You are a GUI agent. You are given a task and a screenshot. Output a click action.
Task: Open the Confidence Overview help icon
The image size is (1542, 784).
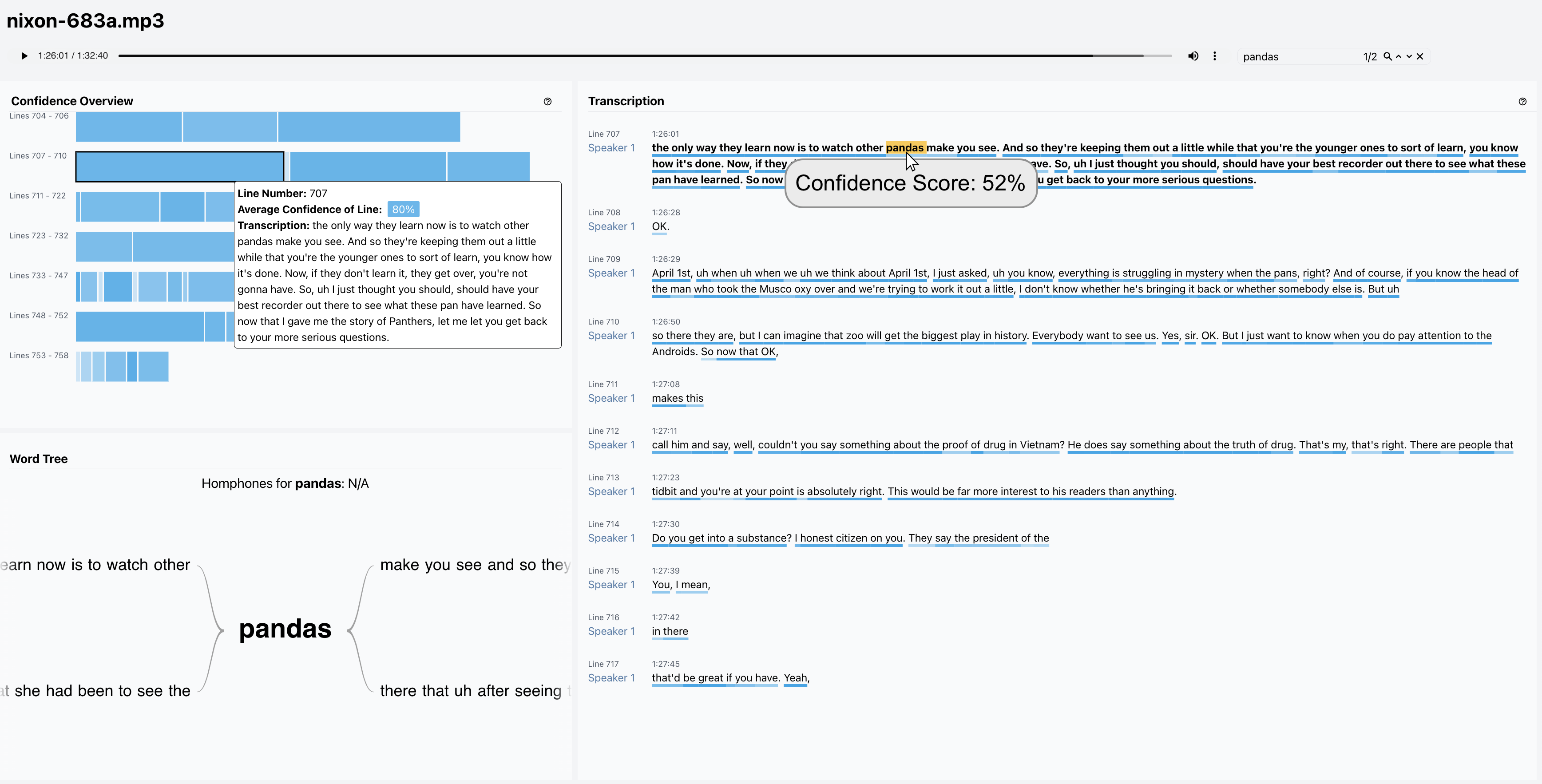547,101
